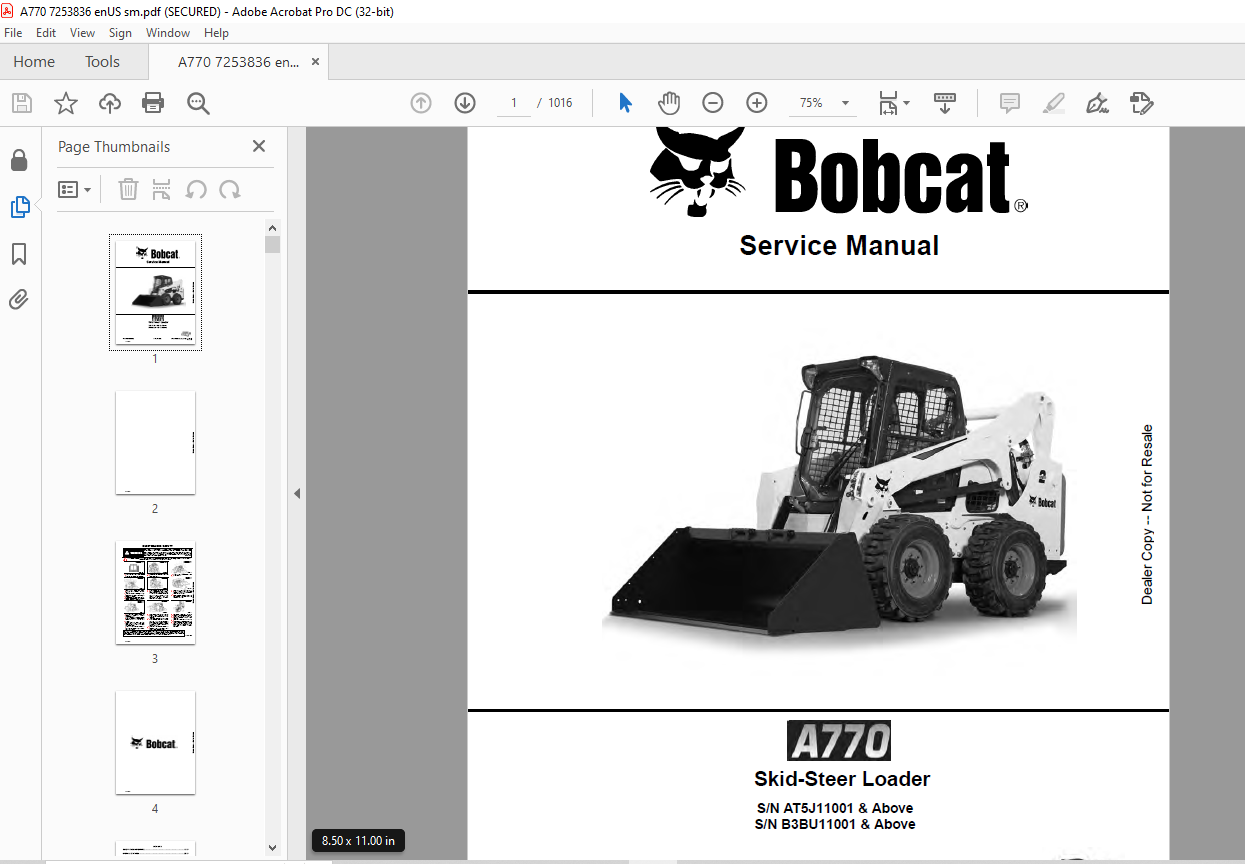Screen dimensions: 1245x864
Task: Close the A770 document tab
Action: [316, 62]
